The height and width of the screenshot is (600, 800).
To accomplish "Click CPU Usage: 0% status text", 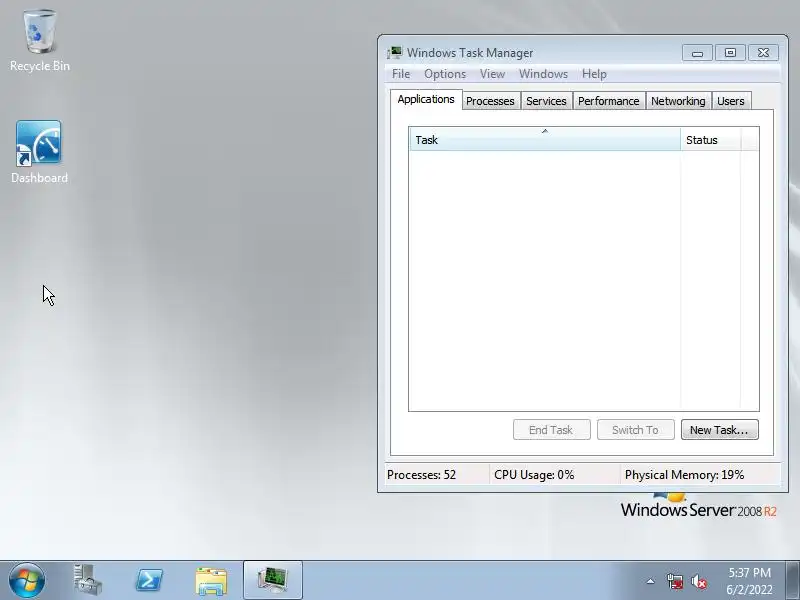I will (x=534, y=474).
